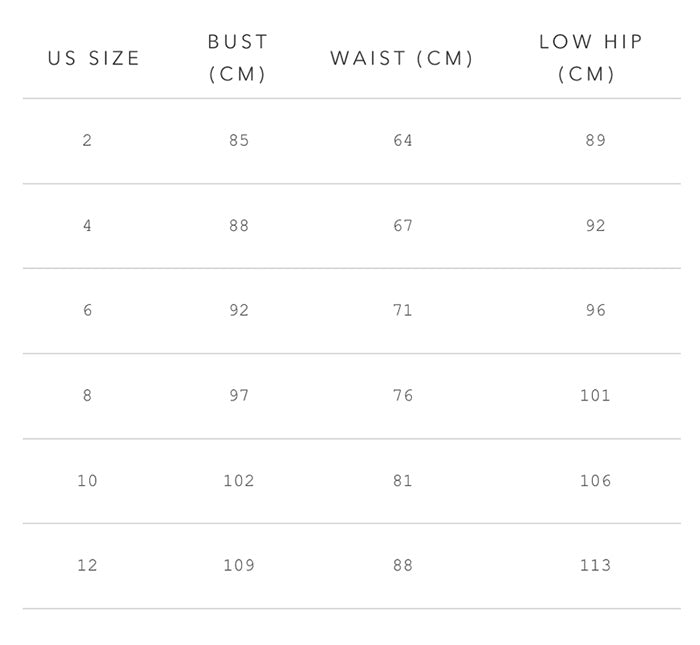Screen dimensions: 700x645
Task: Click the US SIZE column header
Action: (x=94, y=58)
